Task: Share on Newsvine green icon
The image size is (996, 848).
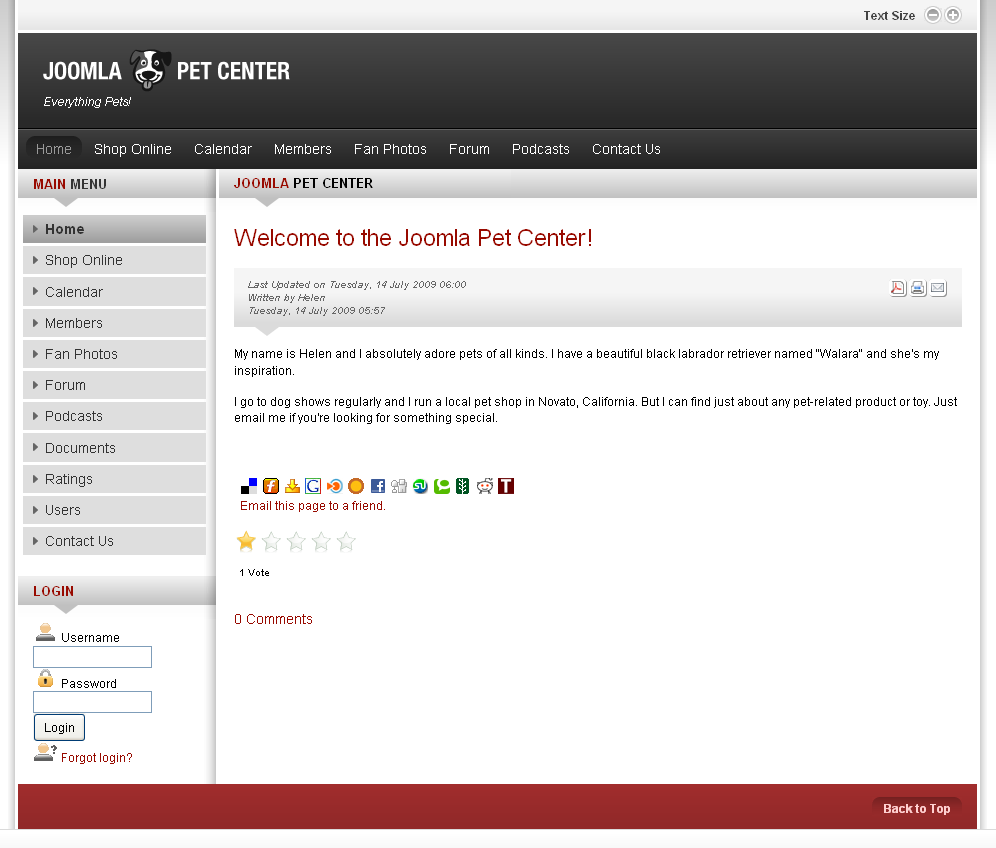Action: (x=462, y=486)
